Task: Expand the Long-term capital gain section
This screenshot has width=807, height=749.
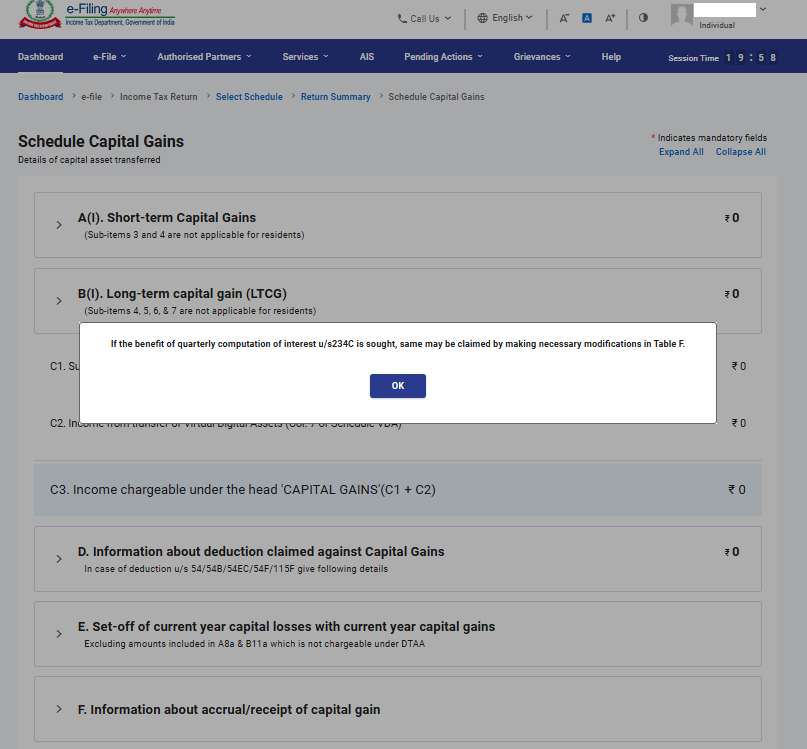Action: click(x=59, y=301)
